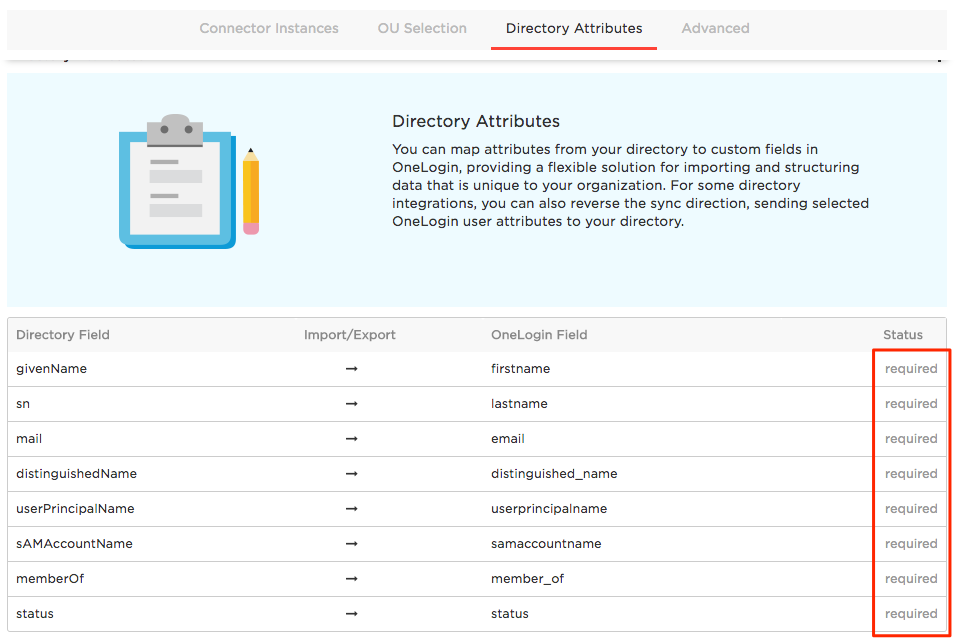Click the Directory Field column header
The height and width of the screenshot is (643, 959).
[x=63, y=335]
